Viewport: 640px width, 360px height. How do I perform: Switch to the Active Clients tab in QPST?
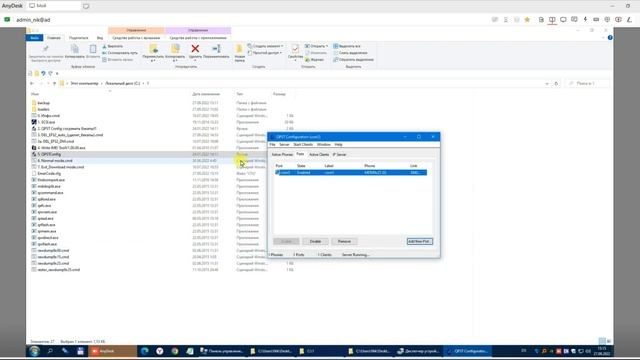click(319, 155)
